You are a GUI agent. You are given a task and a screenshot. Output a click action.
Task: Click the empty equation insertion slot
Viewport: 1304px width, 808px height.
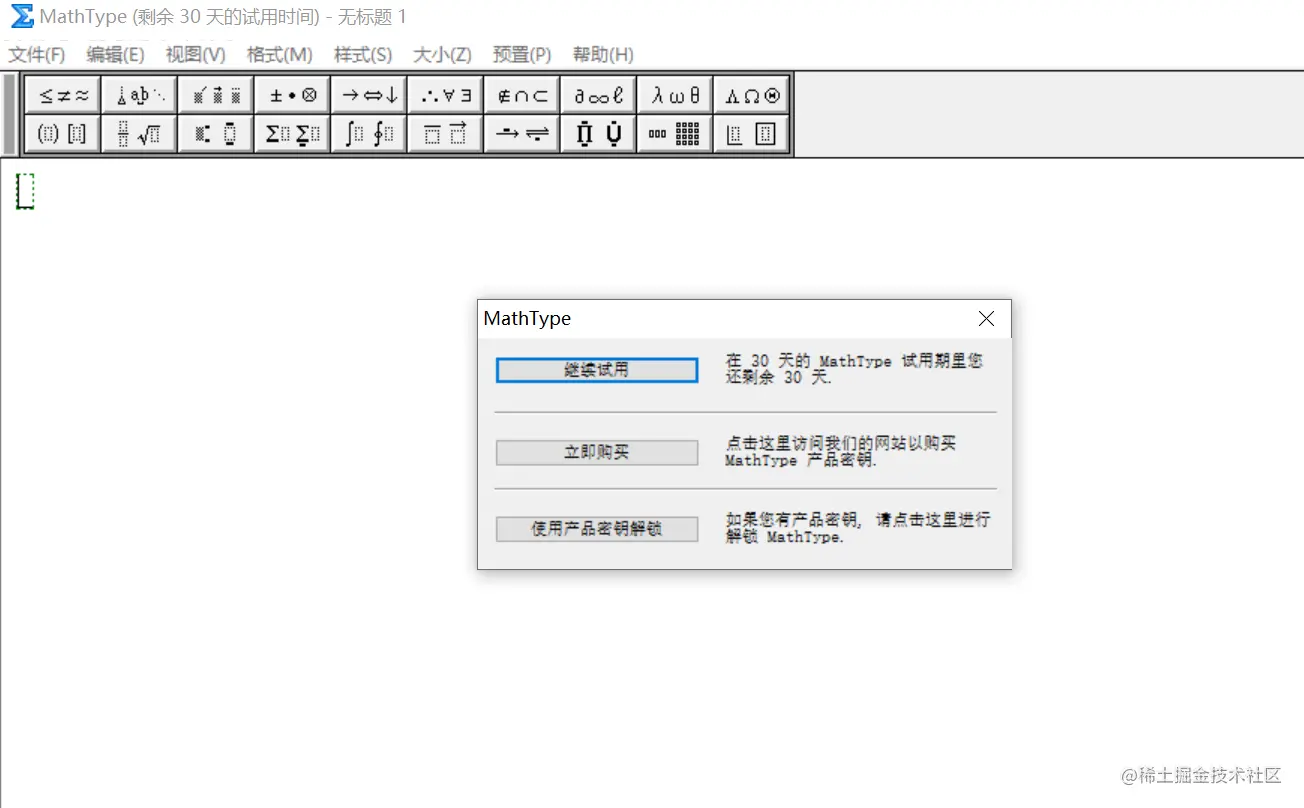pyautogui.click(x=24, y=193)
